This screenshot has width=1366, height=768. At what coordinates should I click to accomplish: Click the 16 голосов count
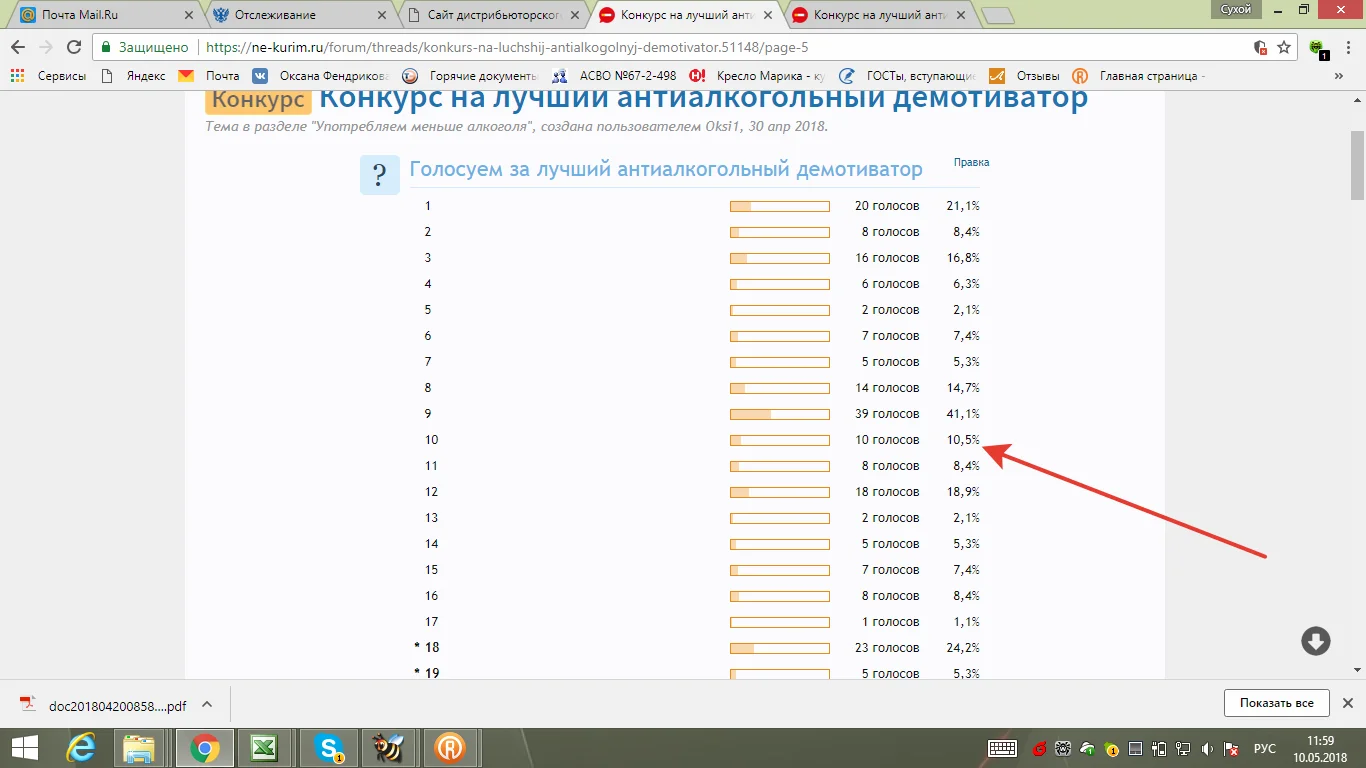tap(887, 258)
